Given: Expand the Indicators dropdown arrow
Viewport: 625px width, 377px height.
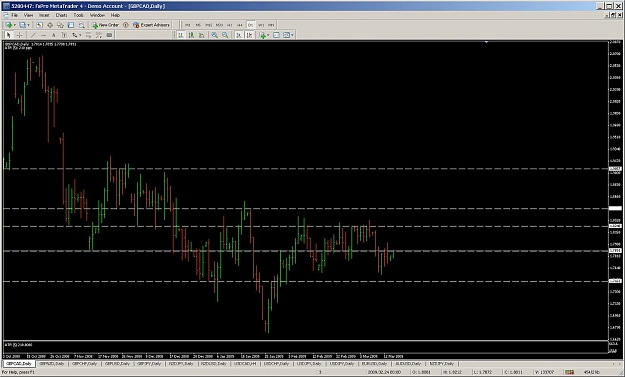Looking at the screenshot, I should pos(269,35).
